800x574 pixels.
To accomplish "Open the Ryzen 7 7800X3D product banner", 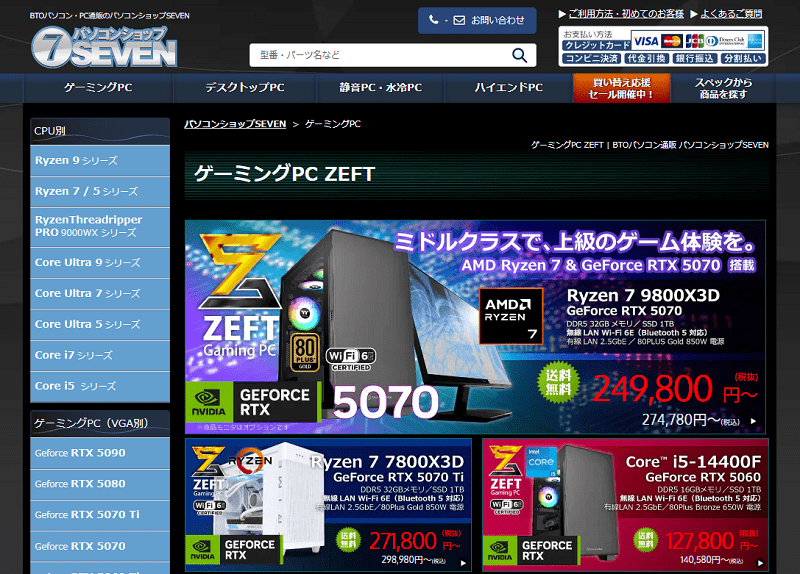I will tap(328, 506).
